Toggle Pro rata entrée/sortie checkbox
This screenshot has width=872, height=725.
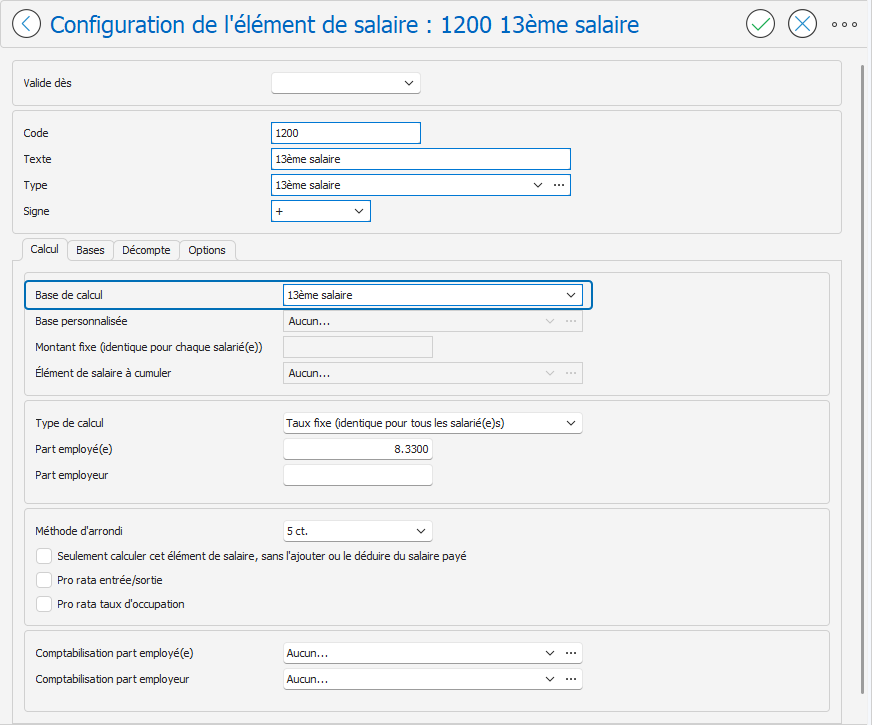click(x=44, y=580)
